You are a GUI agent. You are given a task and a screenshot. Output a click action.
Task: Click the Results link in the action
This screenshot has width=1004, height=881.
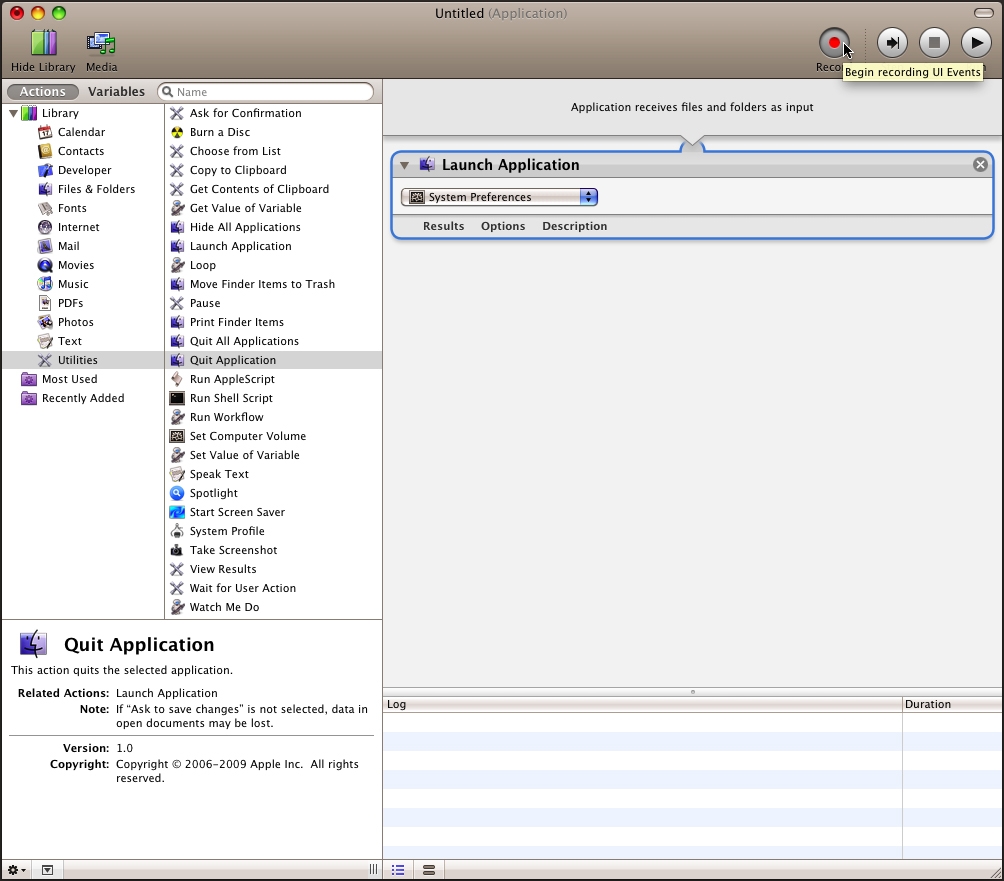443,226
